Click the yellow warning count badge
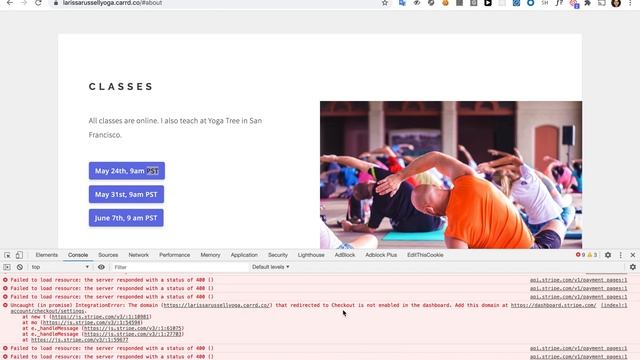 tap(592, 255)
